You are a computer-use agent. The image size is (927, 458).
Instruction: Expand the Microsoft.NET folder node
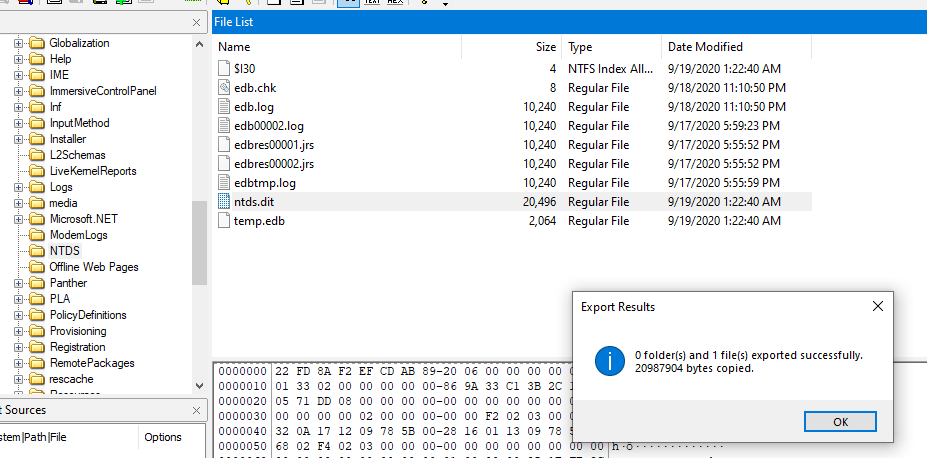(18, 219)
